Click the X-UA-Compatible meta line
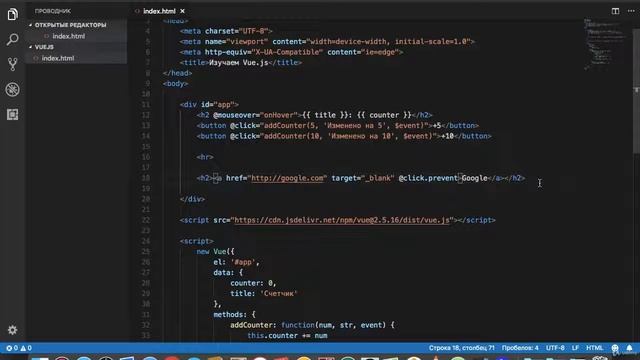Viewport: 640px width, 360px height. point(291,52)
